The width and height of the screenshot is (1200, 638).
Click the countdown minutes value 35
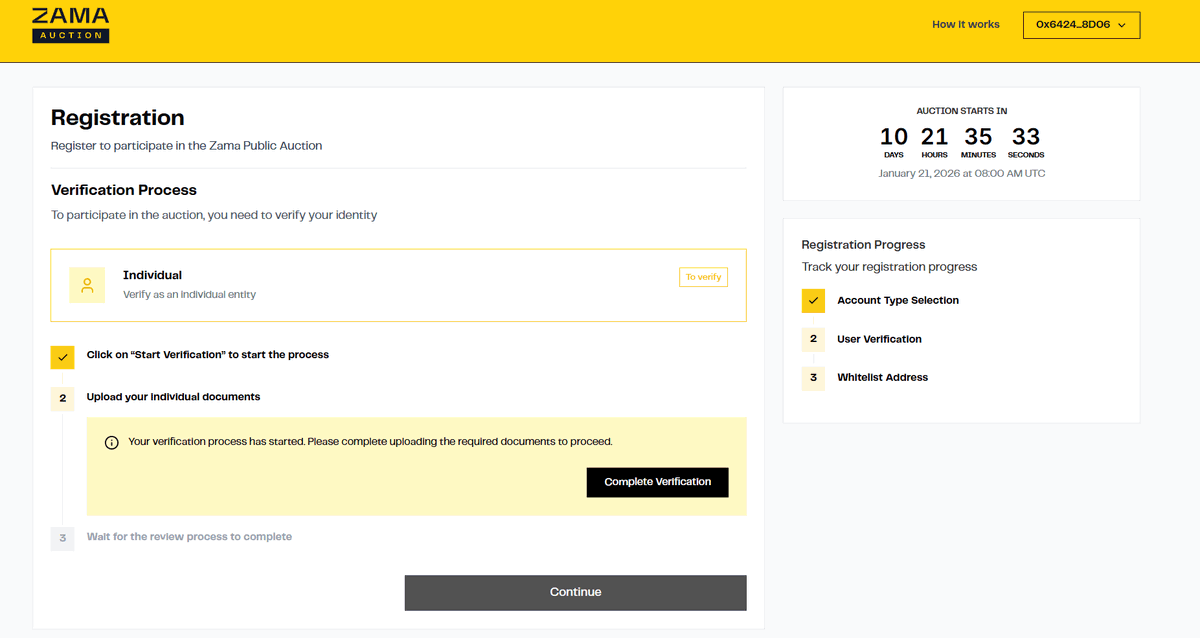pyautogui.click(x=978, y=136)
